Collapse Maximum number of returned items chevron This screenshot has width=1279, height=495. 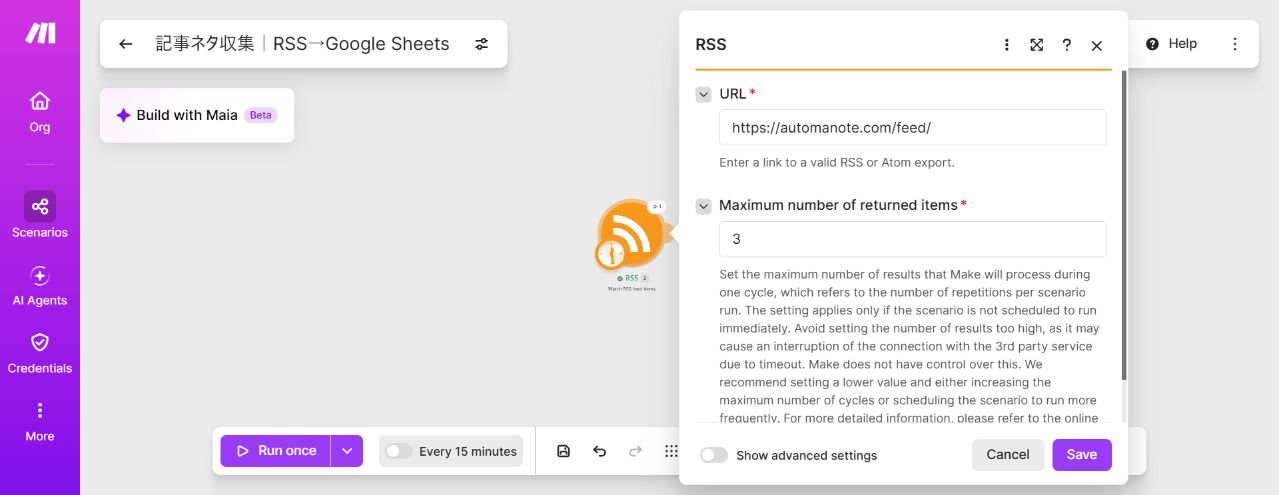click(x=704, y=206)
